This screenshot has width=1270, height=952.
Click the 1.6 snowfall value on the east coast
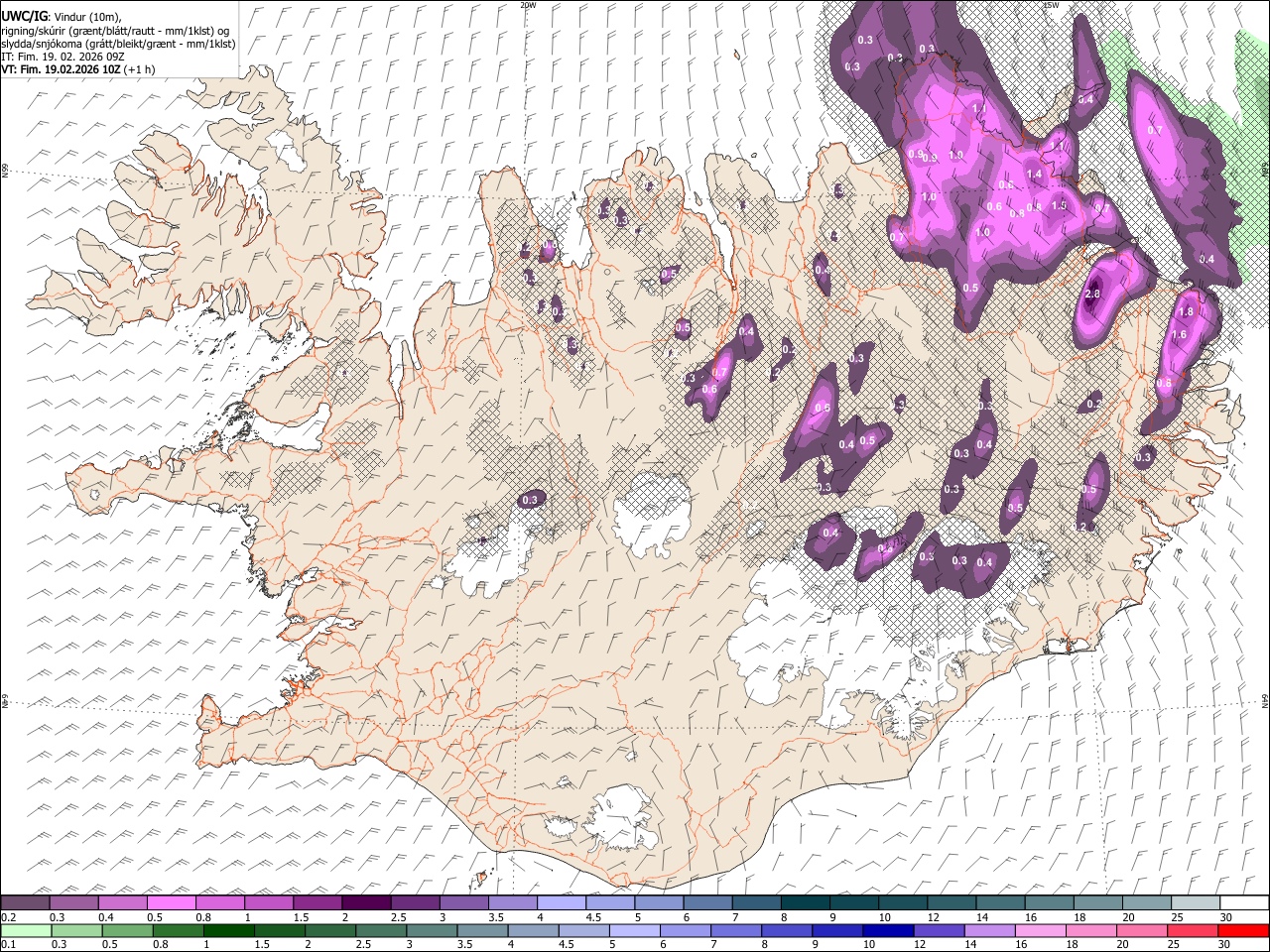coord(1179,335)
